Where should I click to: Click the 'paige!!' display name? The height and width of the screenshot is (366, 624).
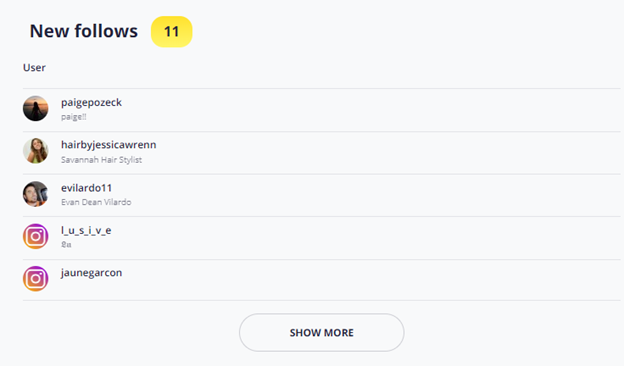[x=74, y=117]
